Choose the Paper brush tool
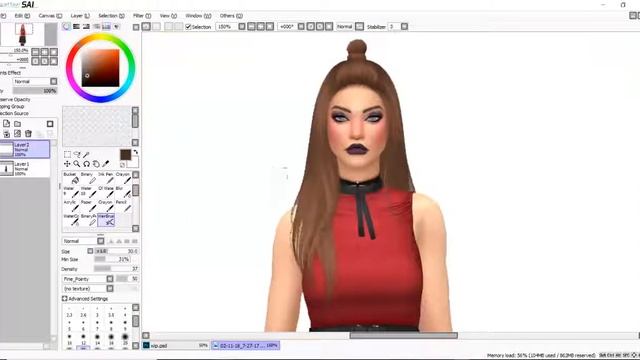This screenshot has height=360, width=640. coord(89,206)
